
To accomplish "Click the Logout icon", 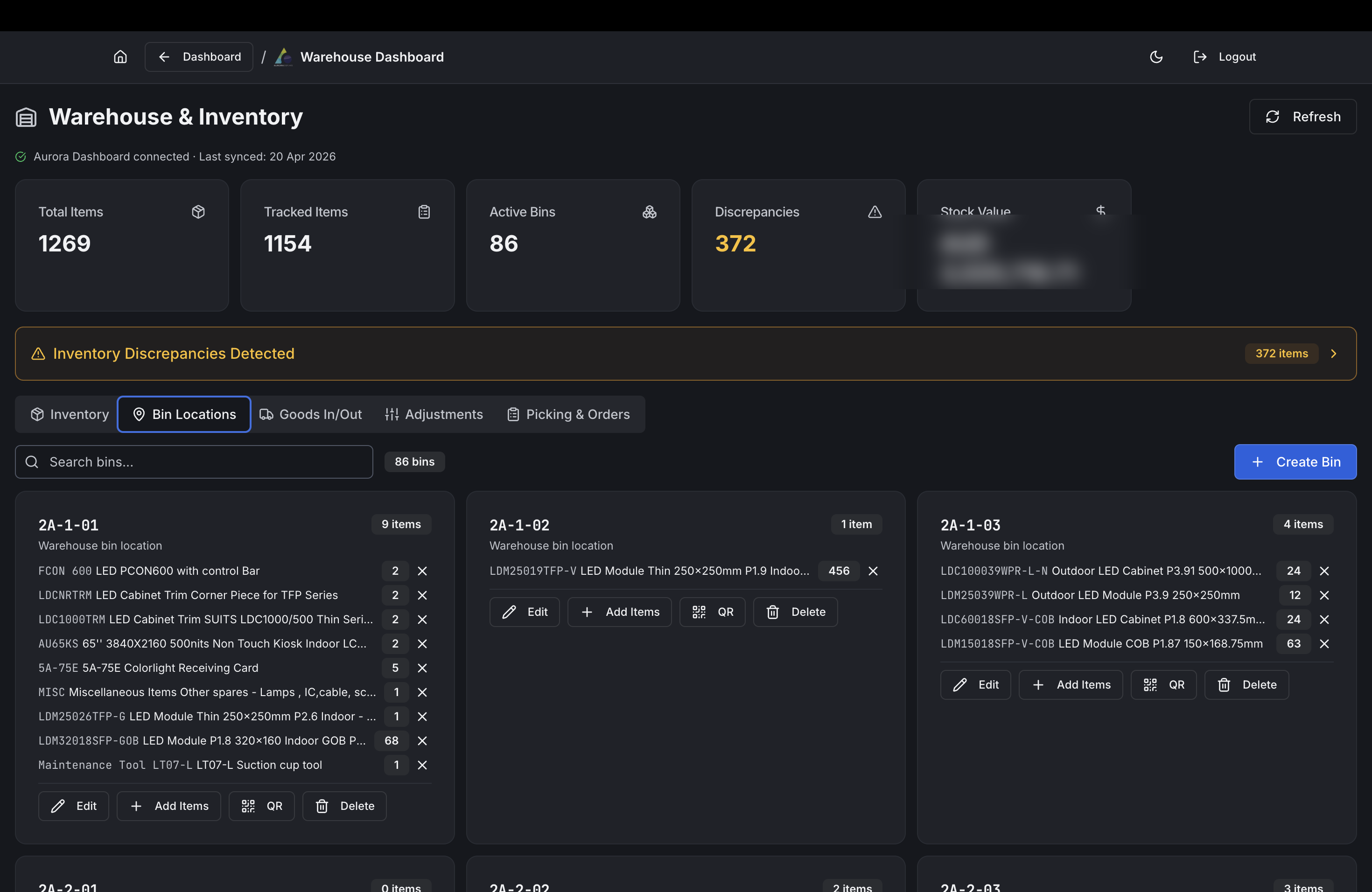I will pyautogui.click(x=1200, y=56).
